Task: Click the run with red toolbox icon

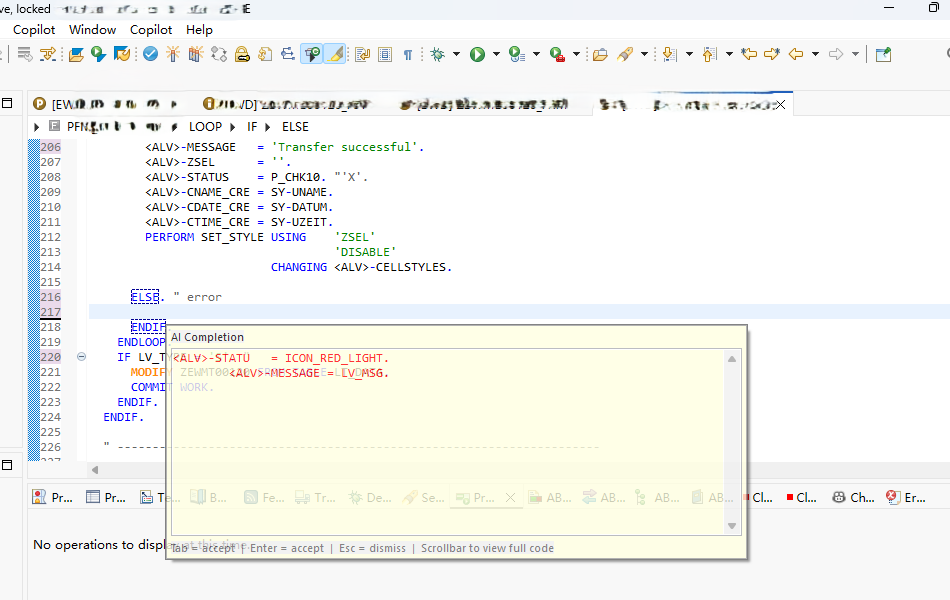Action: 557,55
